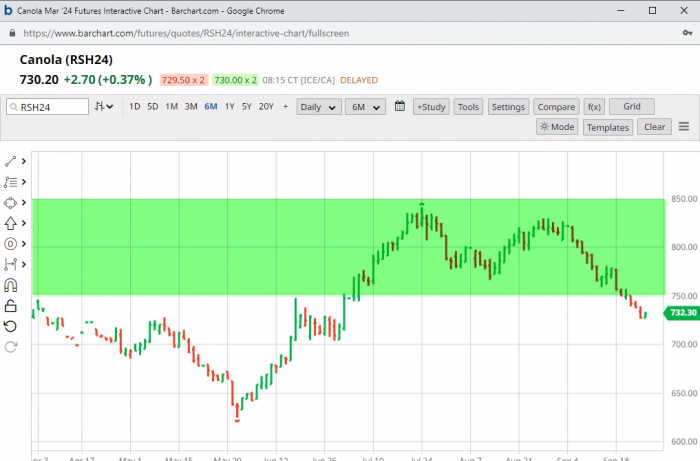Open the Tools button

pyautogui.click(x=468, y=107)
